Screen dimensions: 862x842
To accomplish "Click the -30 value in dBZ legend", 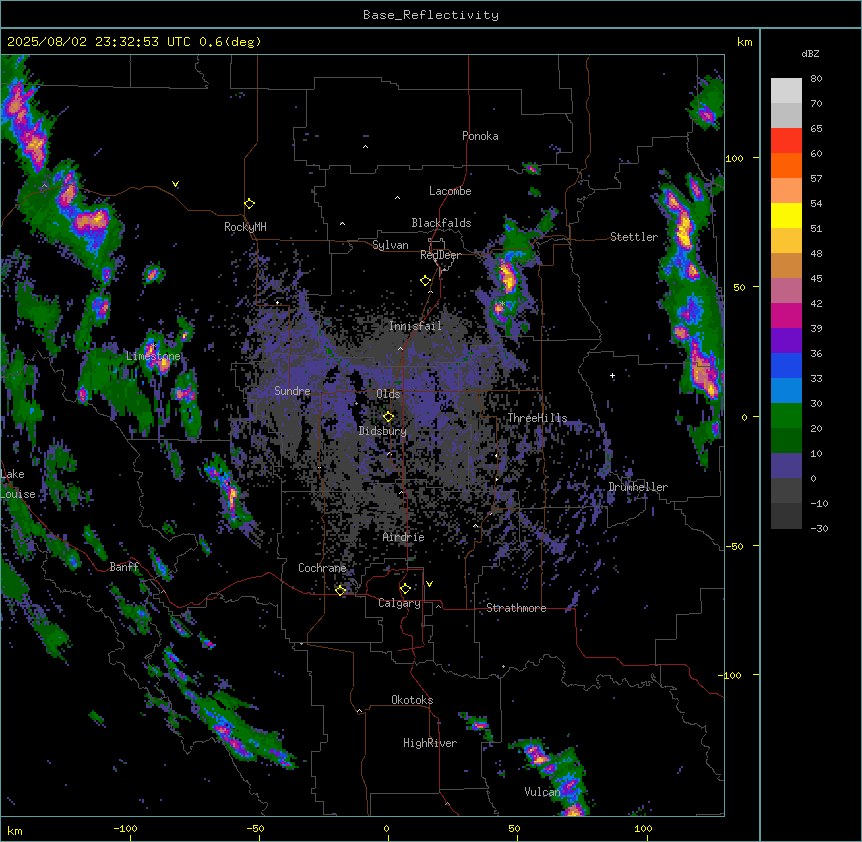I will 819,528.
